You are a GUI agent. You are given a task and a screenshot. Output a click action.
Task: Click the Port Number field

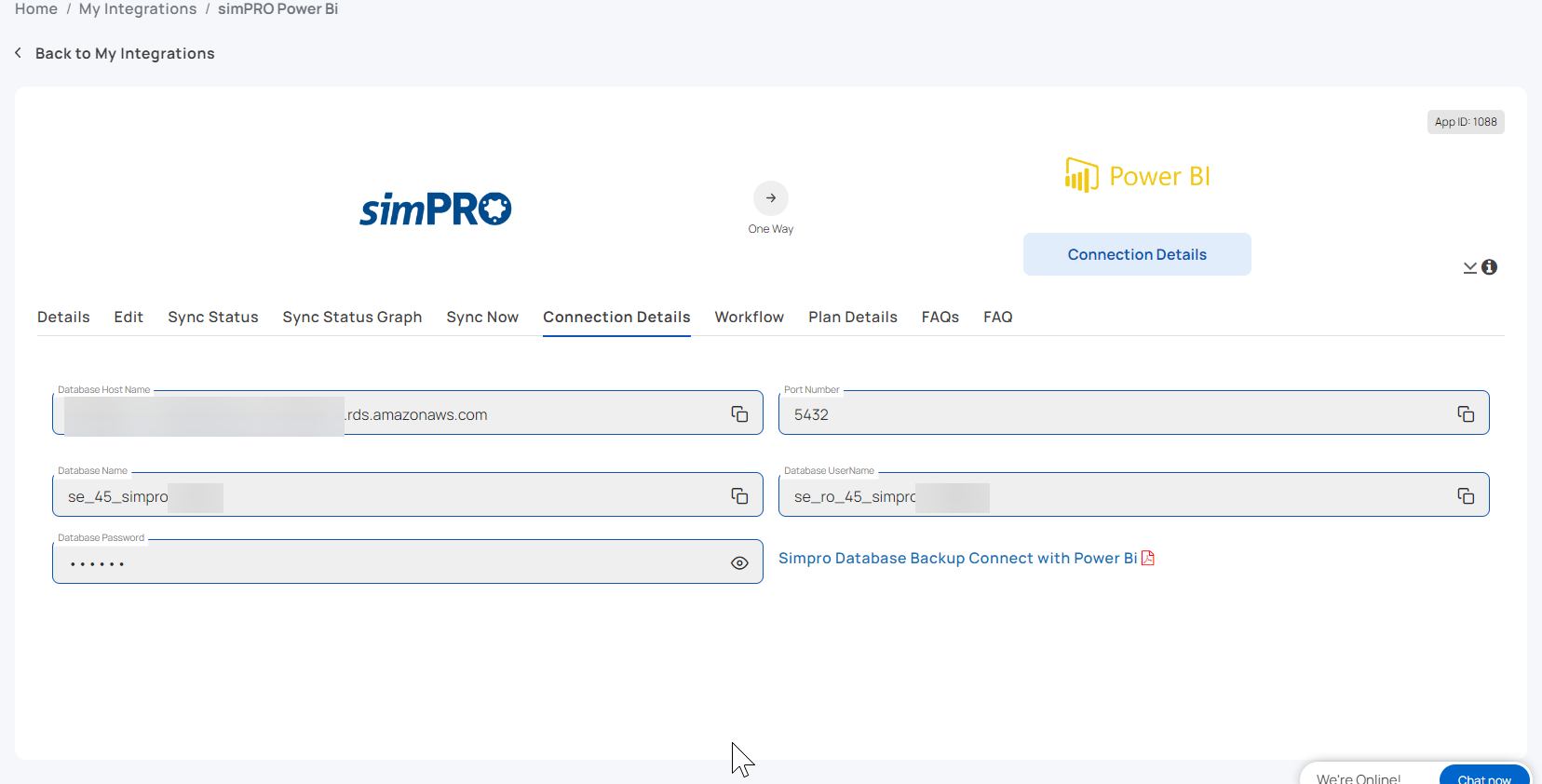click(1134, 412)
